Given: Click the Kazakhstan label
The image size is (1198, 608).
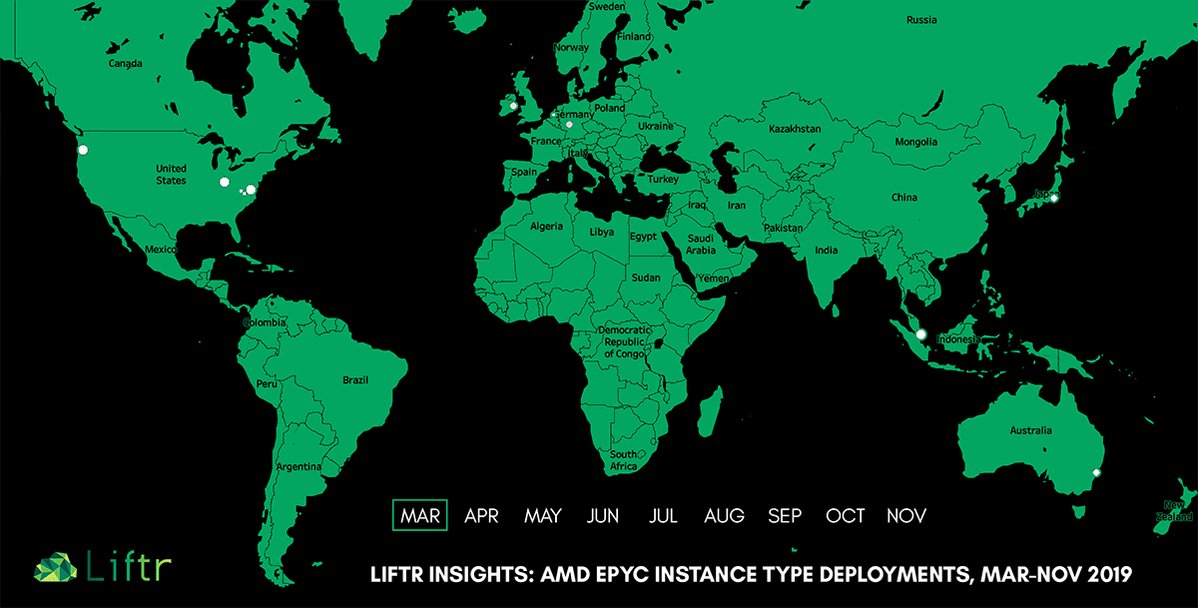Looking at the screenshot, I should coord(795,129).
